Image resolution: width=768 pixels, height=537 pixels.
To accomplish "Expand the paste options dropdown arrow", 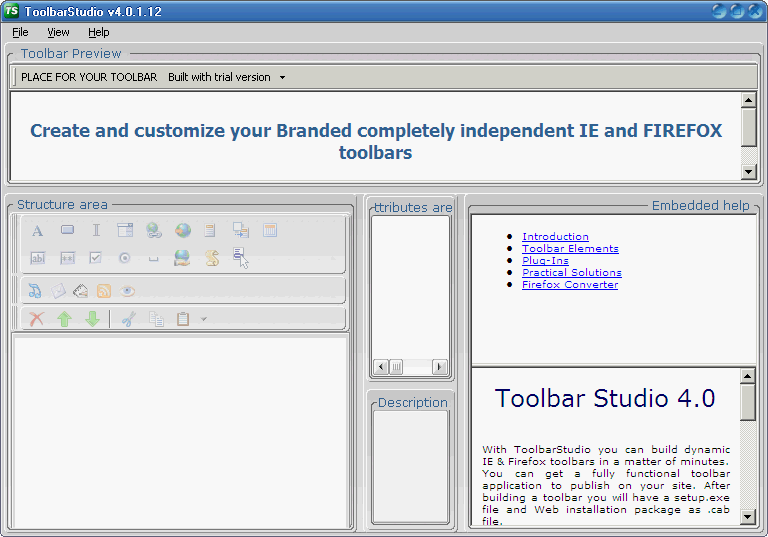I will (204, 319).
